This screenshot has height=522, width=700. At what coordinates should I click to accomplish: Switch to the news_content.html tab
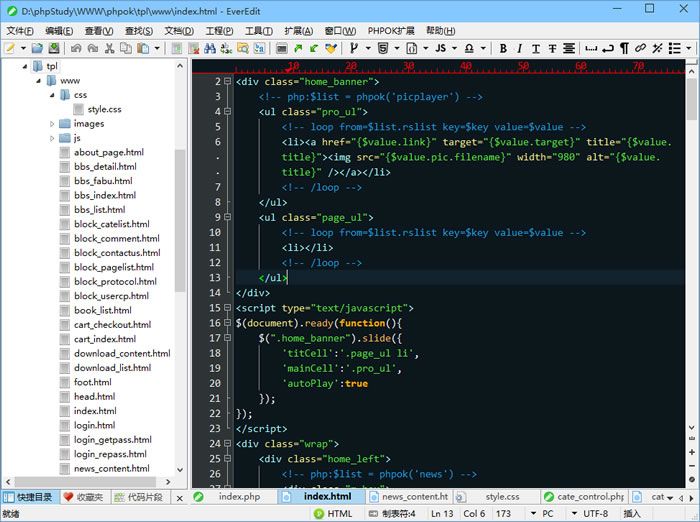click(413, 496)
